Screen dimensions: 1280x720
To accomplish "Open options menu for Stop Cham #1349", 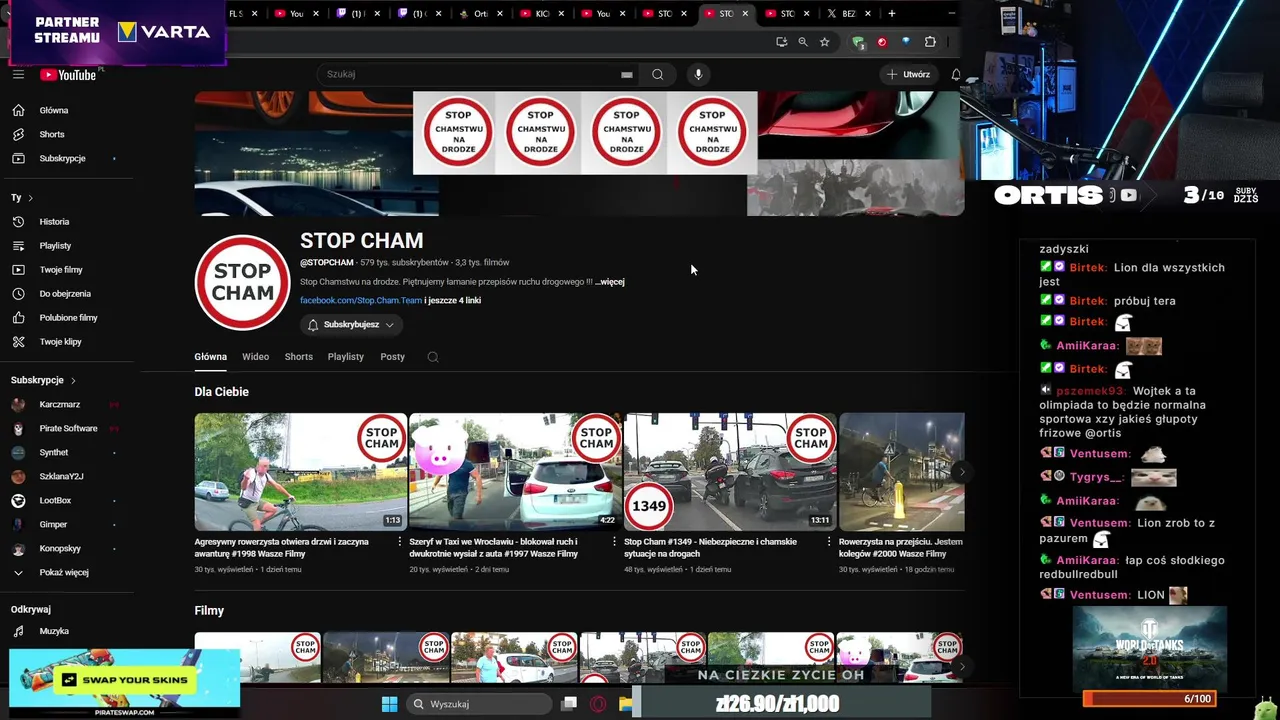I will [x=829, y=542].
